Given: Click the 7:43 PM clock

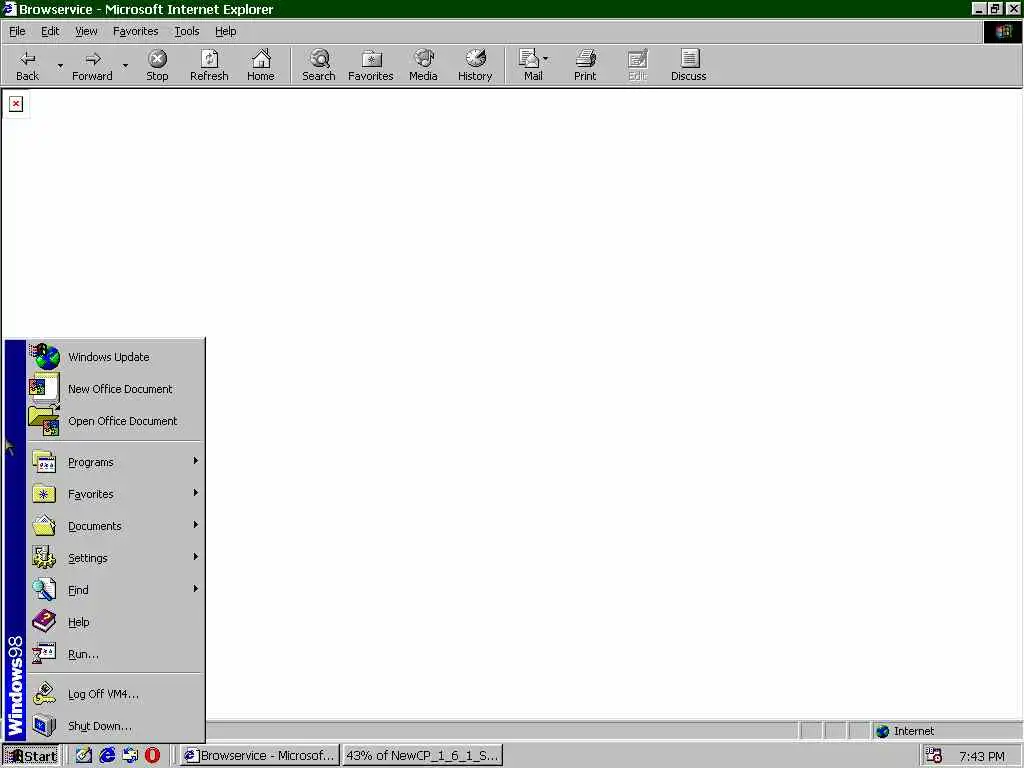Looking at the screenshot, I should tap(982, 756).
